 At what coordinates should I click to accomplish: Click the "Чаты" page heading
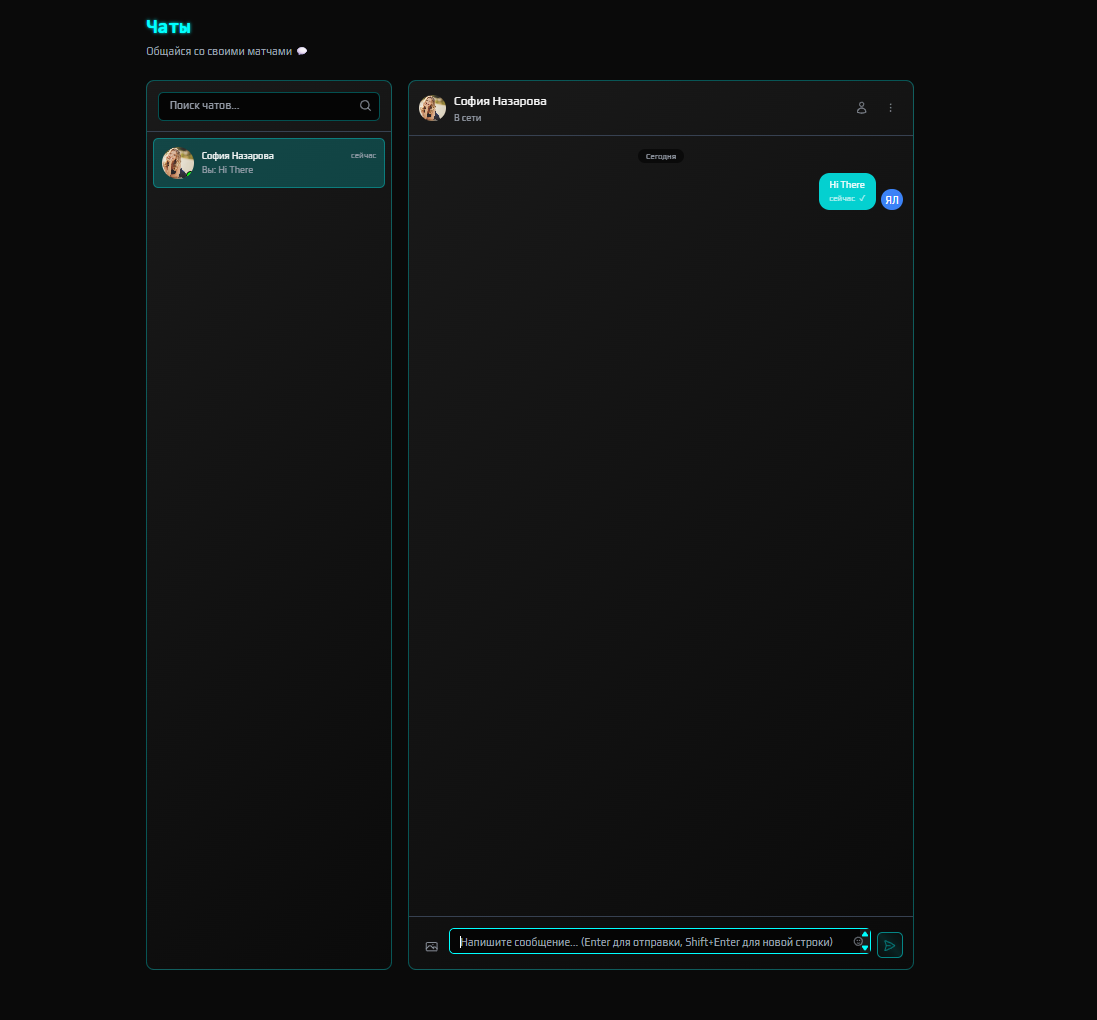pyautogui.click(x=169, y=27)
